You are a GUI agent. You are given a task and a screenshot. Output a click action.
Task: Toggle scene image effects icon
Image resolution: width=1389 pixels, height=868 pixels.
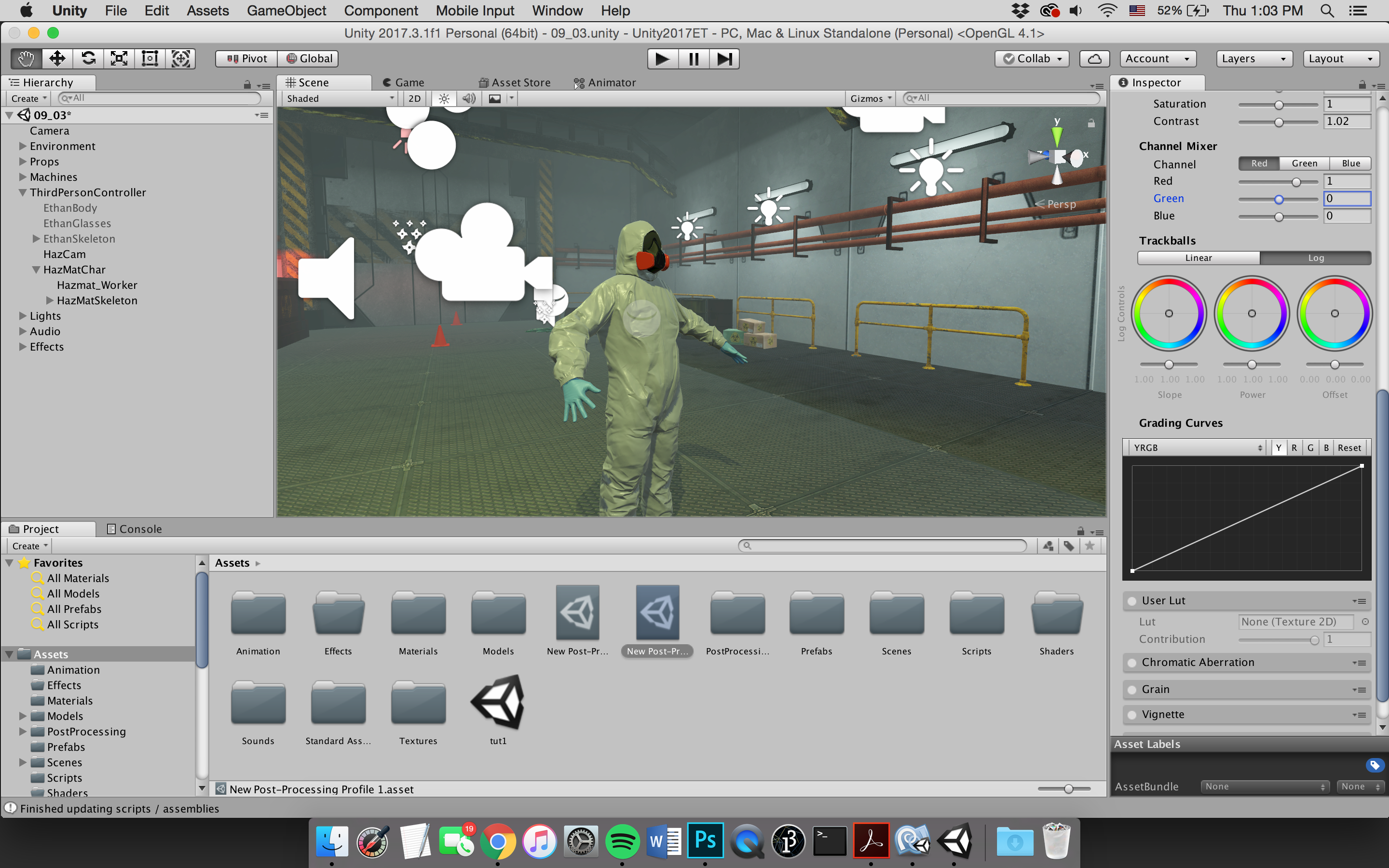[x=495, y=98]
